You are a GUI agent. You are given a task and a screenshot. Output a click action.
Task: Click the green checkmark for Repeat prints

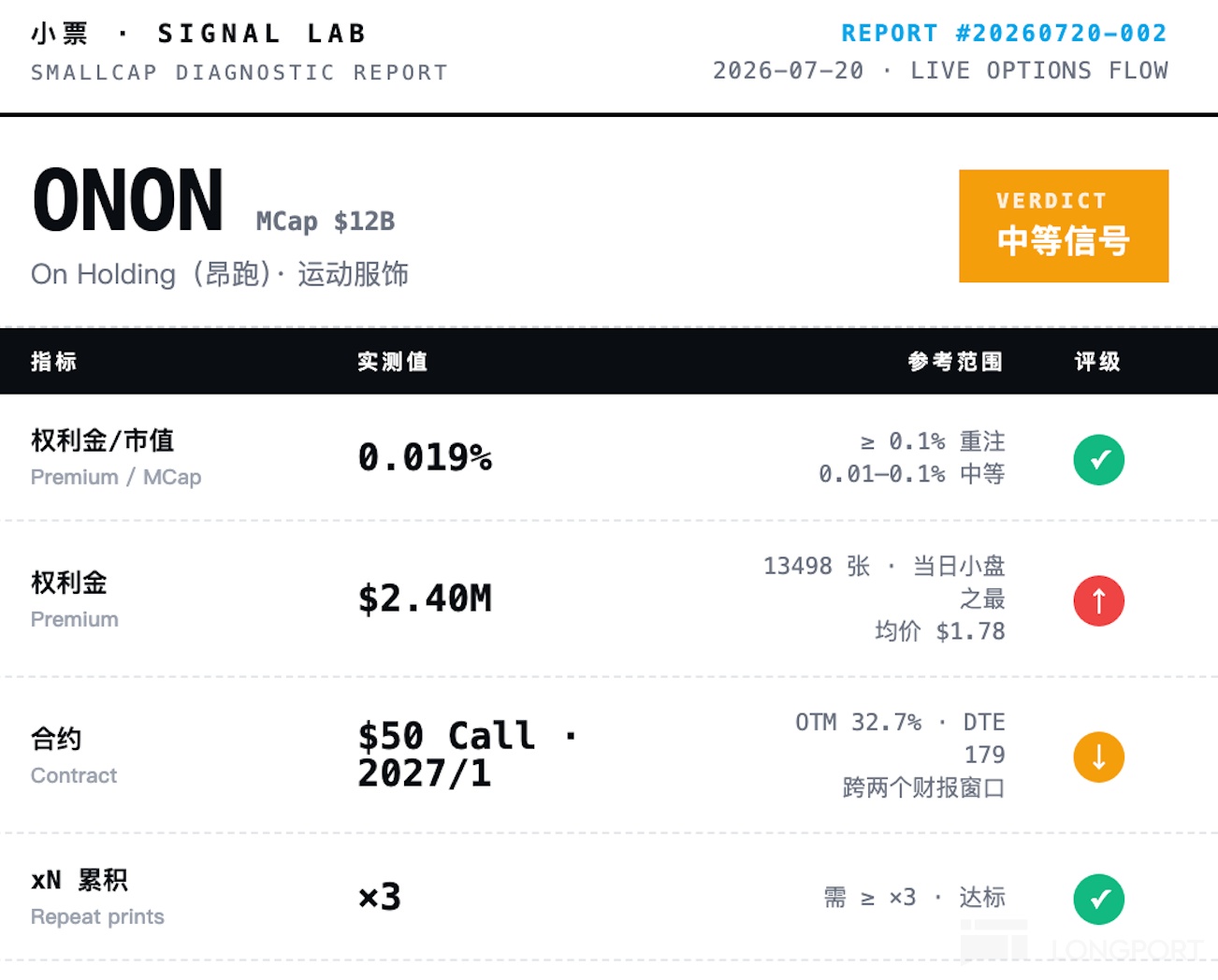tap(1098, 899)
